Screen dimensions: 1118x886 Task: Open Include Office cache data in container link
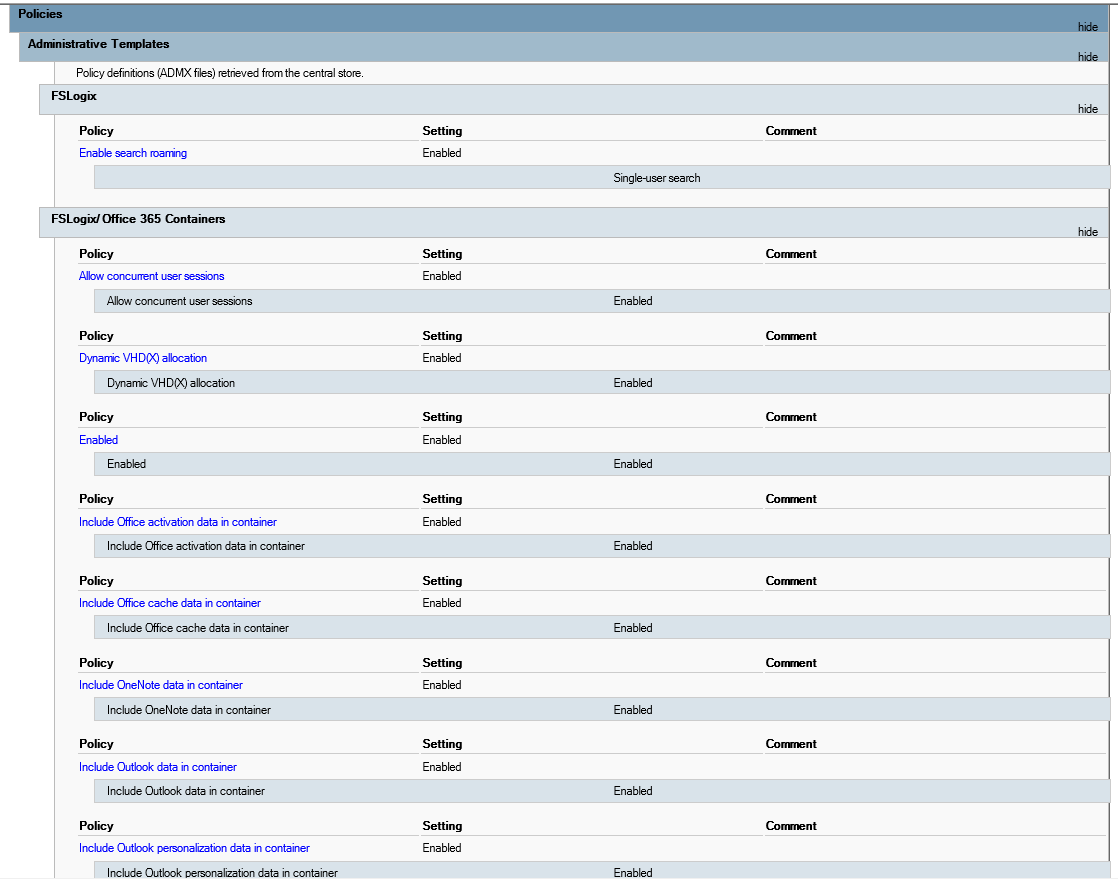(170, 604)
